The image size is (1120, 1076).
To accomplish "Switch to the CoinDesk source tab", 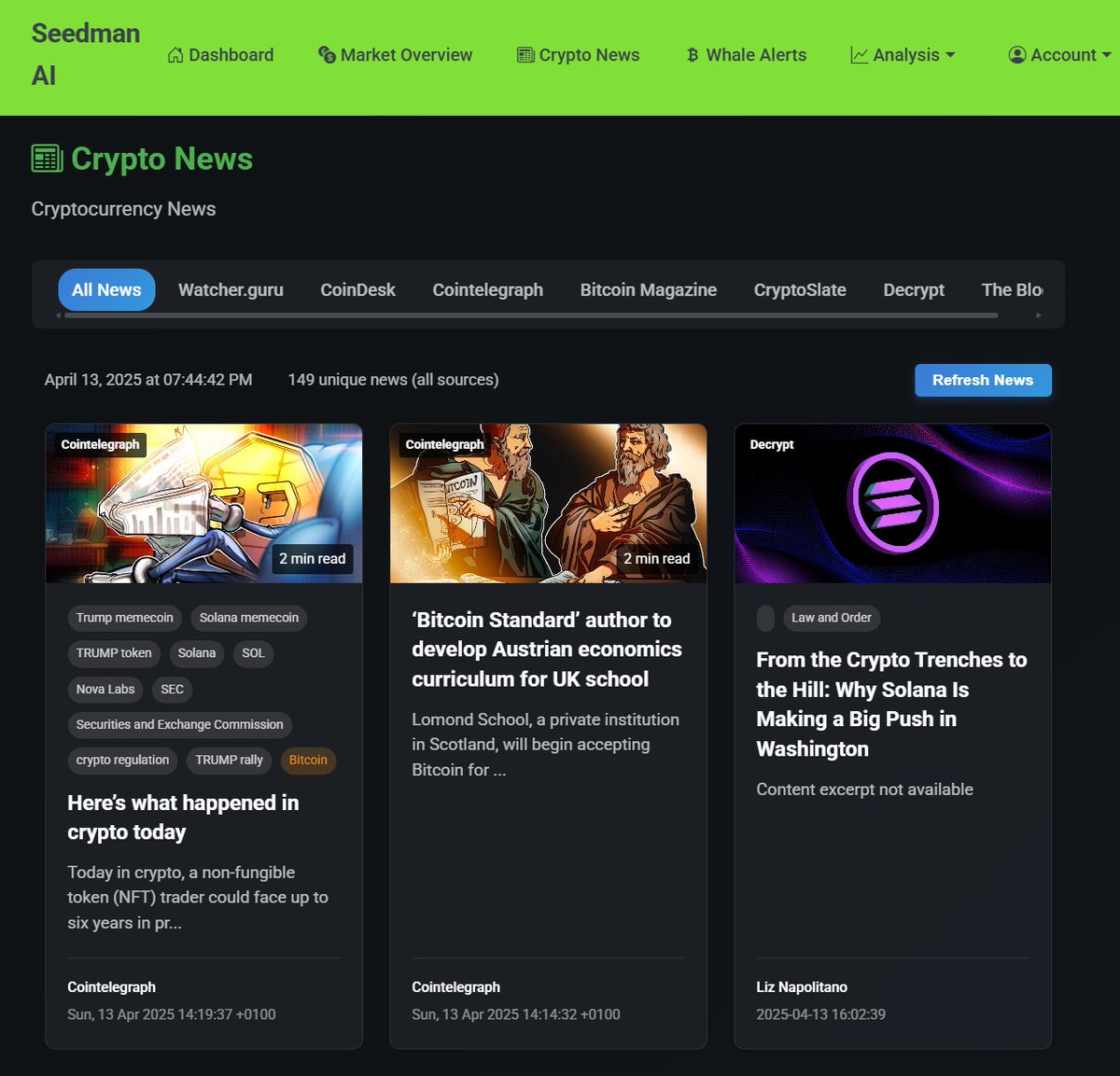I will click(x=358, y=289).
